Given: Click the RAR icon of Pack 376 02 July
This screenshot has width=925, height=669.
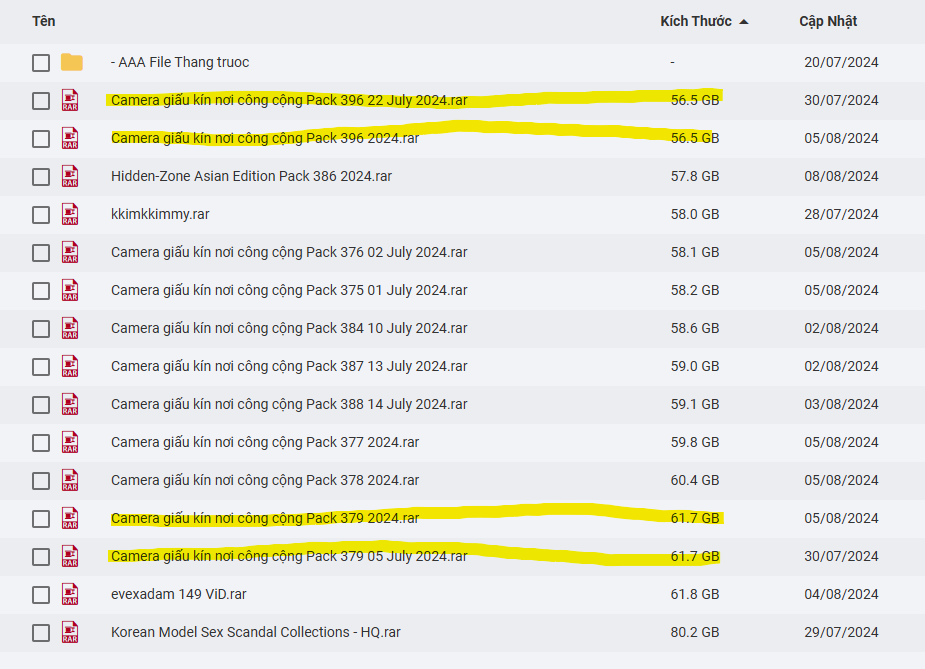Looking at the screenshot, I should point(70,252).
